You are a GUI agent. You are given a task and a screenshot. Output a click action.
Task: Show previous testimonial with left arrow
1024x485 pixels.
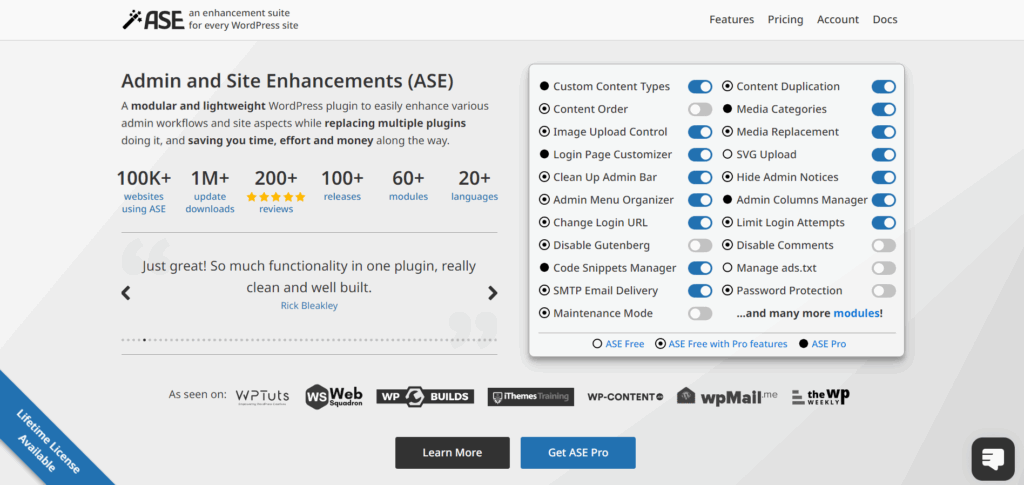pyautogui.click(x=126, y=293)
